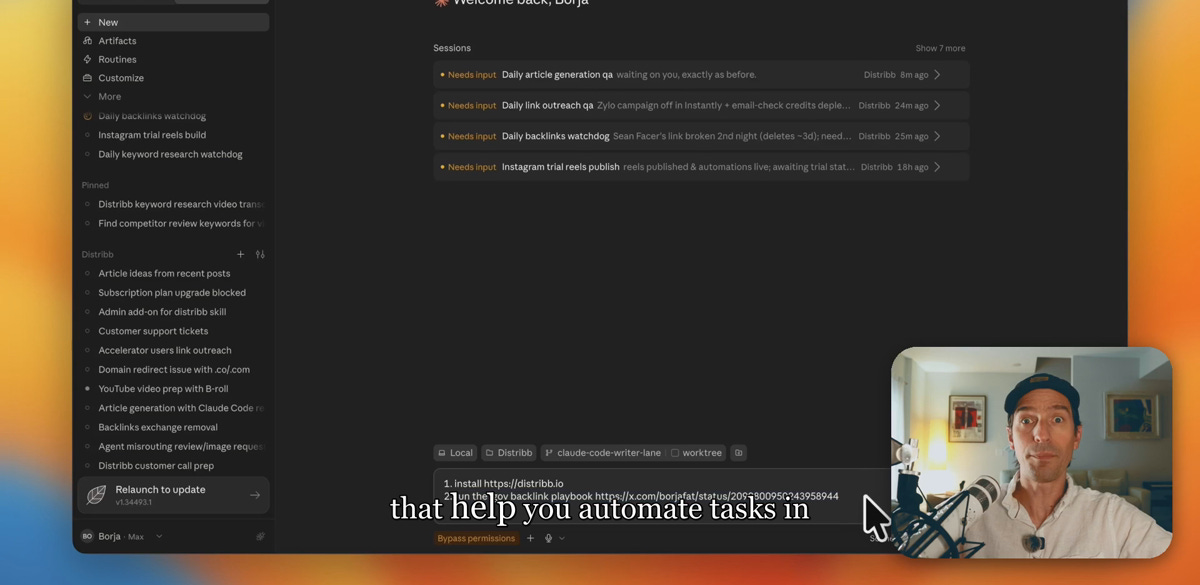
Task: Expand the Borja Max account menu
Action: 159,537
